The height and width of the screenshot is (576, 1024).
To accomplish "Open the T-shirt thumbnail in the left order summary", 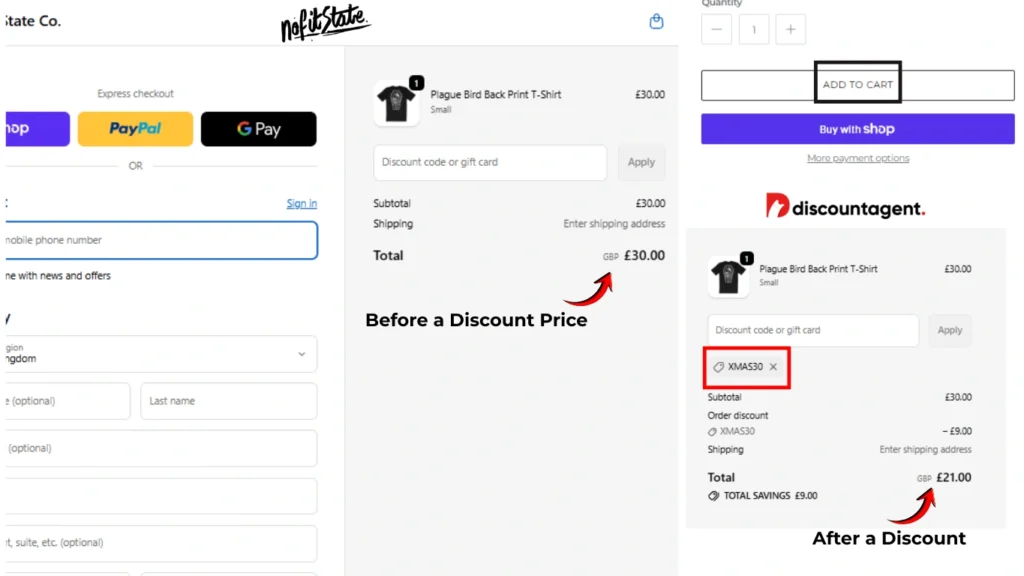I will [x=396, y=103].
